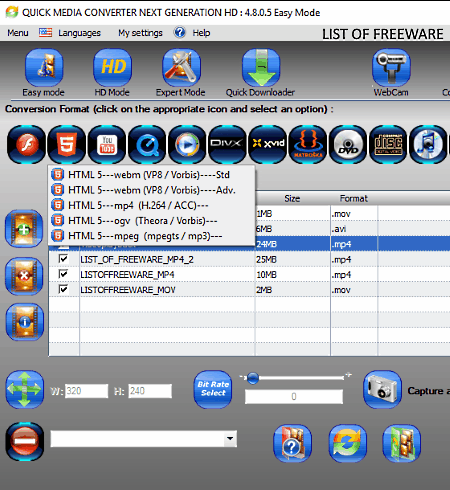Select the QuickTime format icon
Screen dimensions: 450x490
click(x=147, y=144)
